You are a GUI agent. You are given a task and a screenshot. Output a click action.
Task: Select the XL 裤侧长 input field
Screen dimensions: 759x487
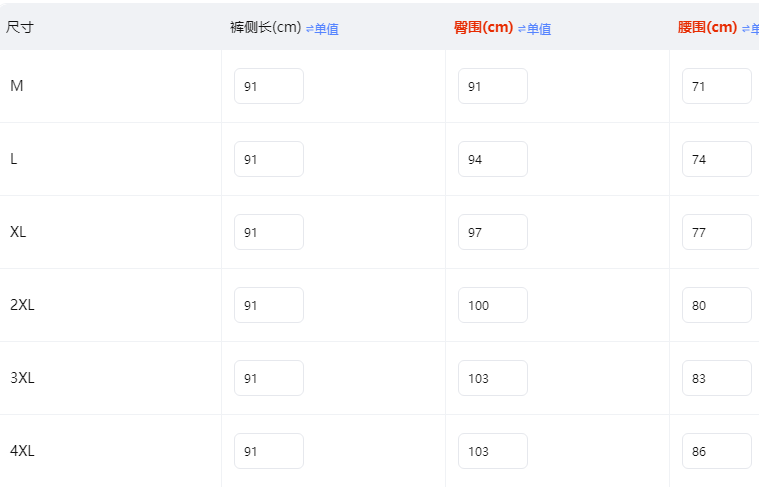(x=269, y=232)
